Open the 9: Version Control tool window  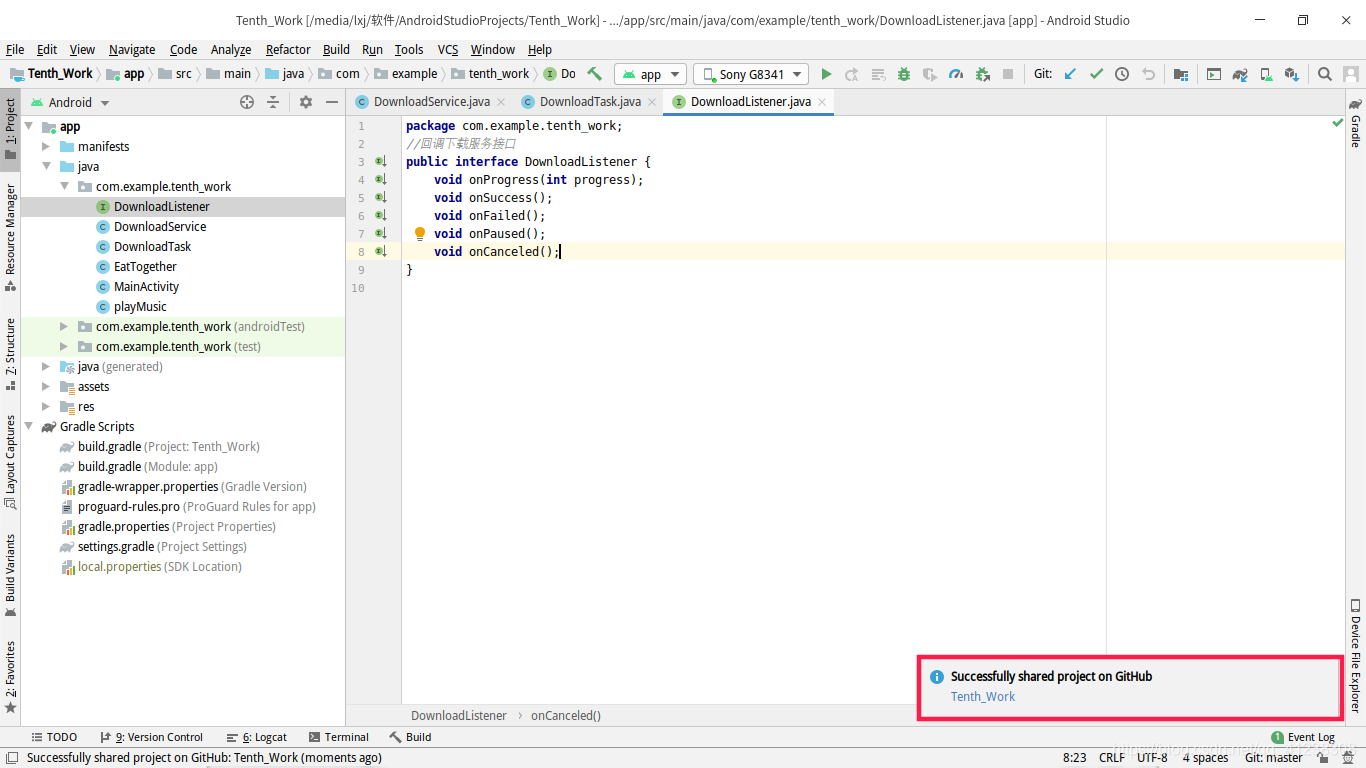pyautogui.click(x=151, y=737)
